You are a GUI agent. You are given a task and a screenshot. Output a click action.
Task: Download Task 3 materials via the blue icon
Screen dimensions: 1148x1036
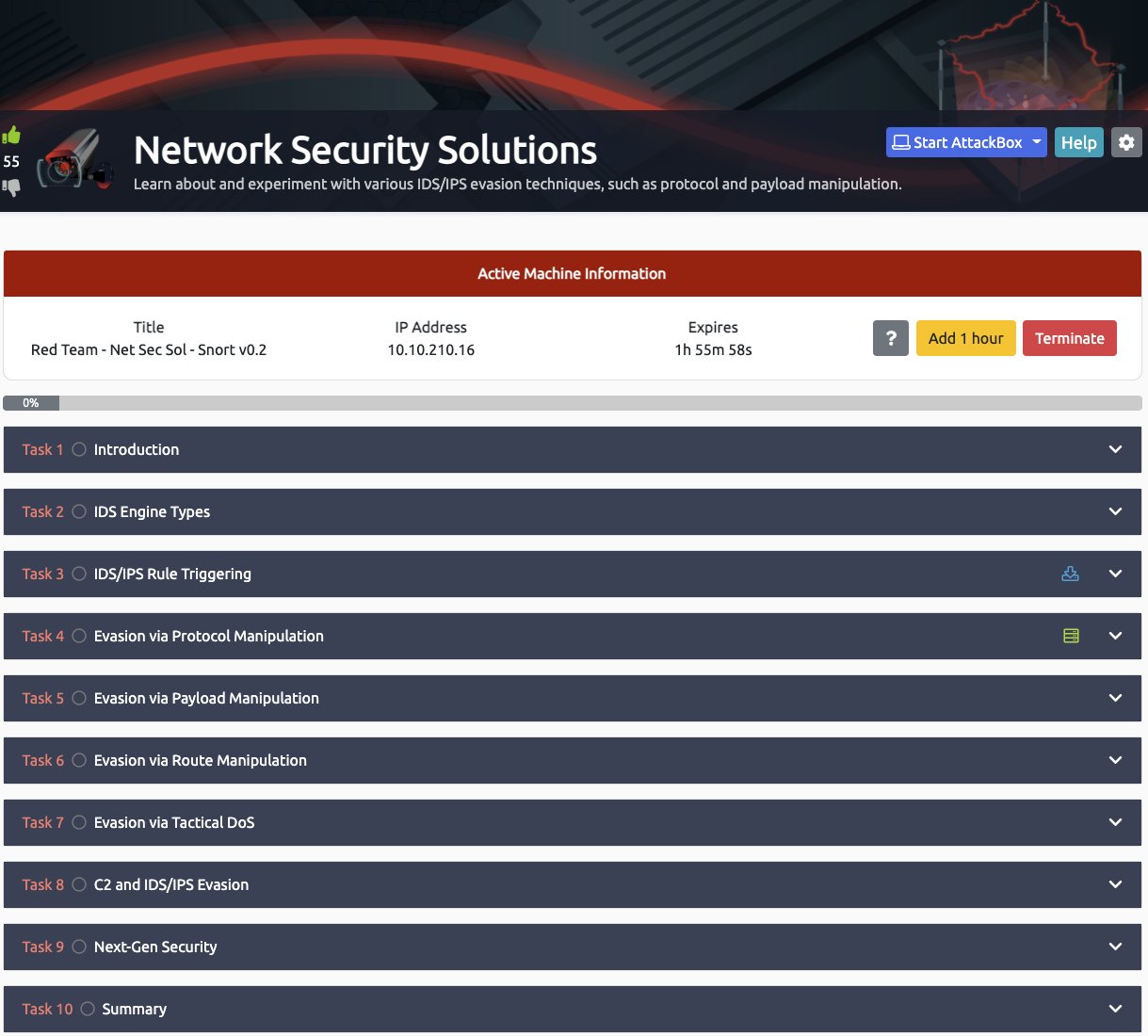tap(1070, 572)
